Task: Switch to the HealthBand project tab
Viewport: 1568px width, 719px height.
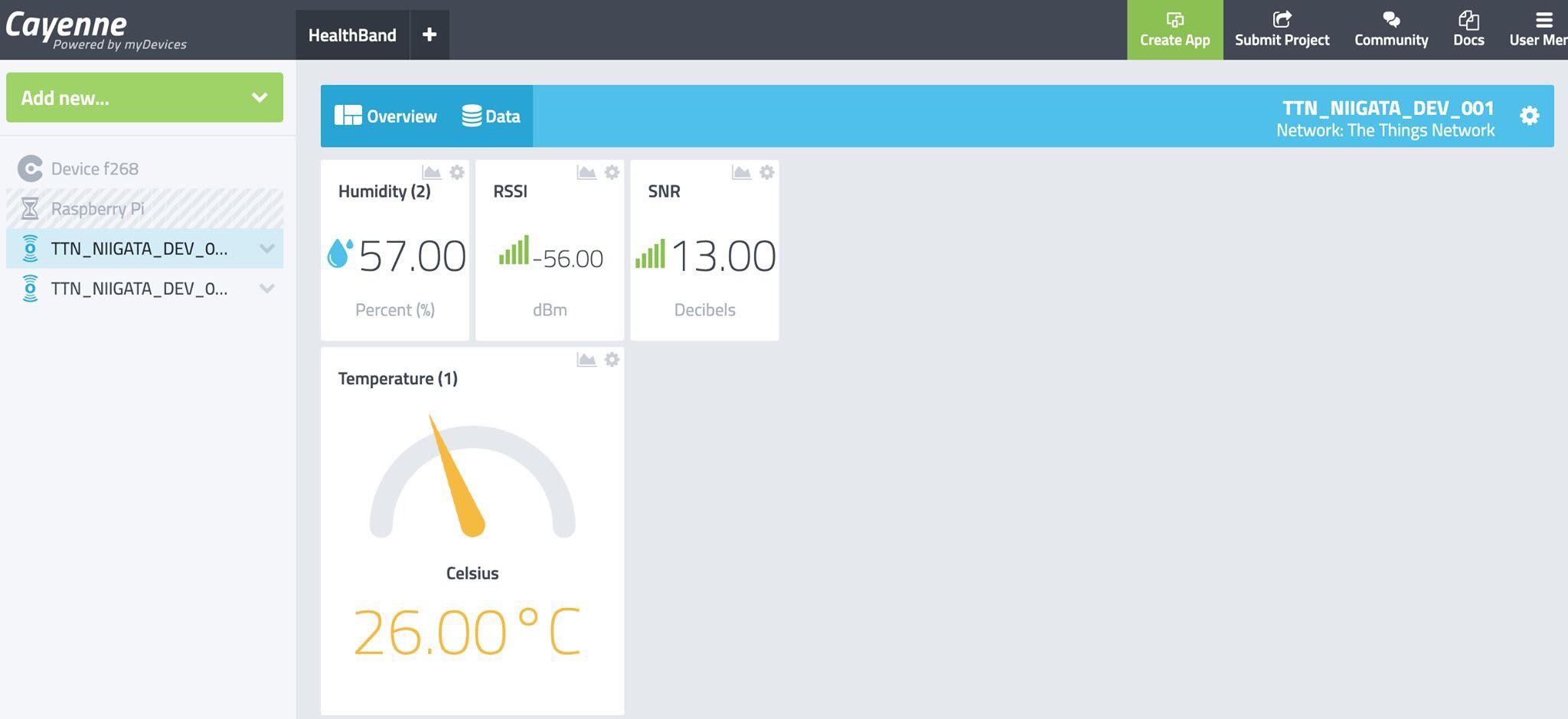Action: tap(352, 34)
